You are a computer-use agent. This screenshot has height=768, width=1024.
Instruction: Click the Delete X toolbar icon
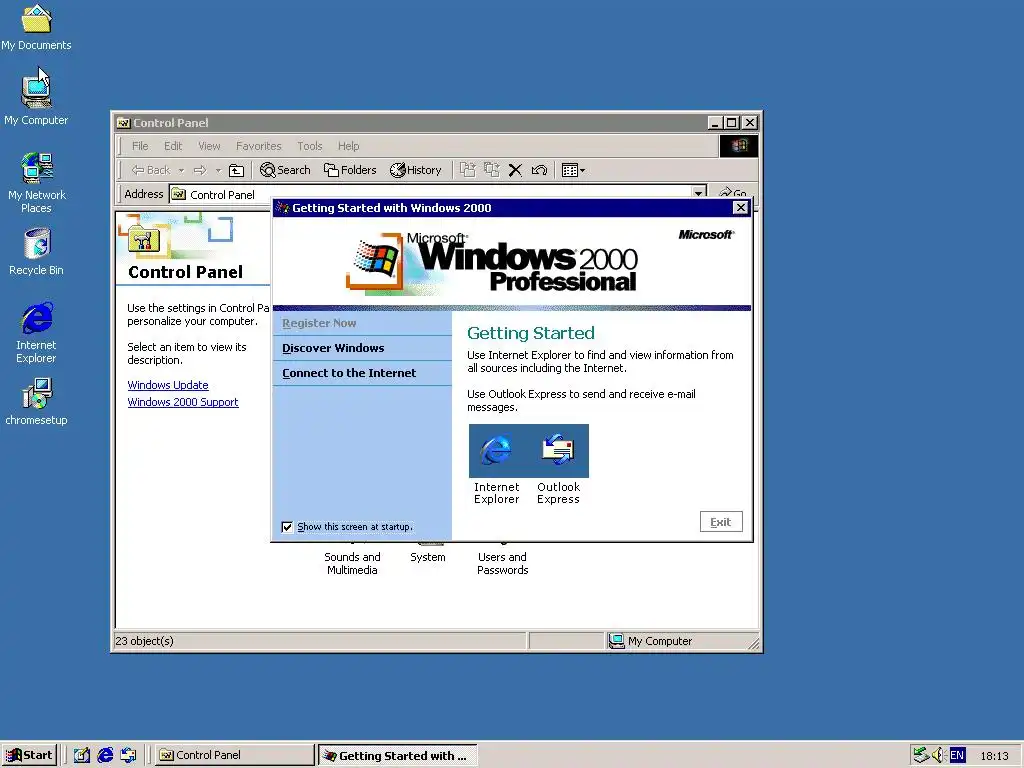515,170
